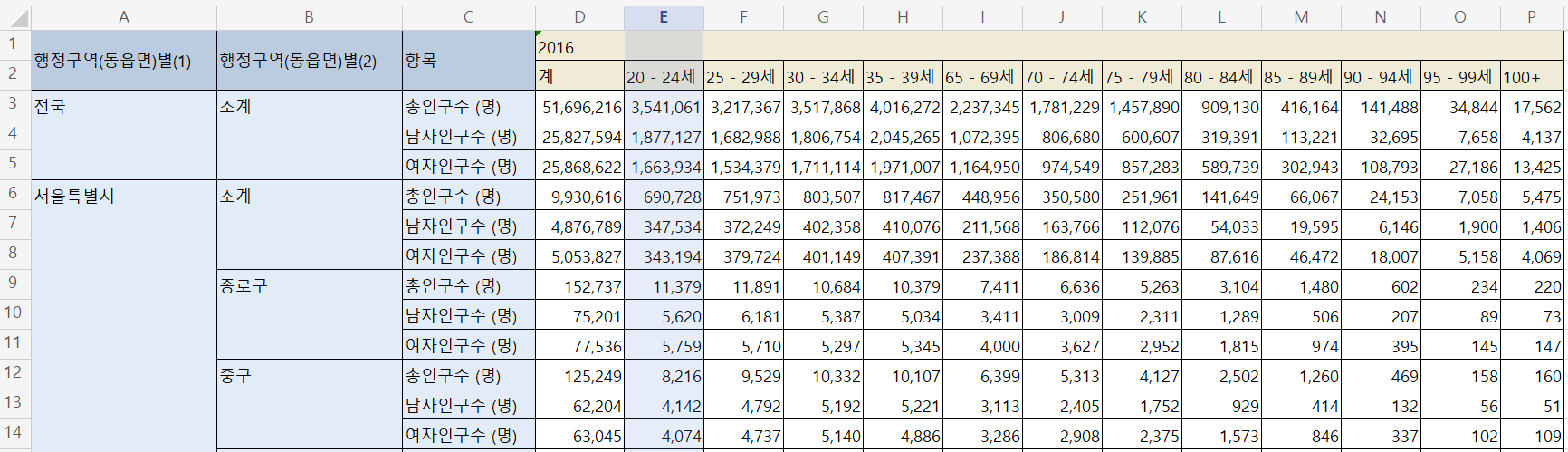Select the cell with value 141,649
This screenshot has height=452, width=1568.
coord(1221,196)
